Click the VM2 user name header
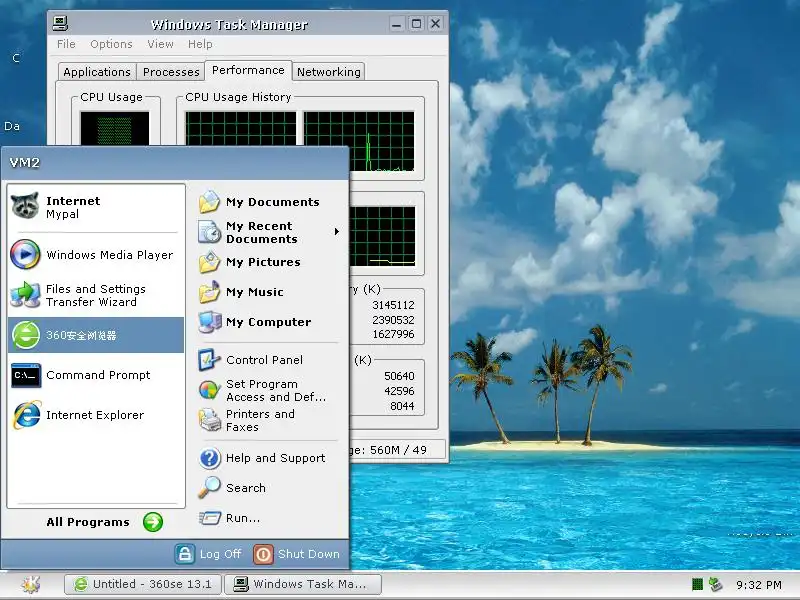This screenshot has width=800, height=600. (x=24, y=163)
